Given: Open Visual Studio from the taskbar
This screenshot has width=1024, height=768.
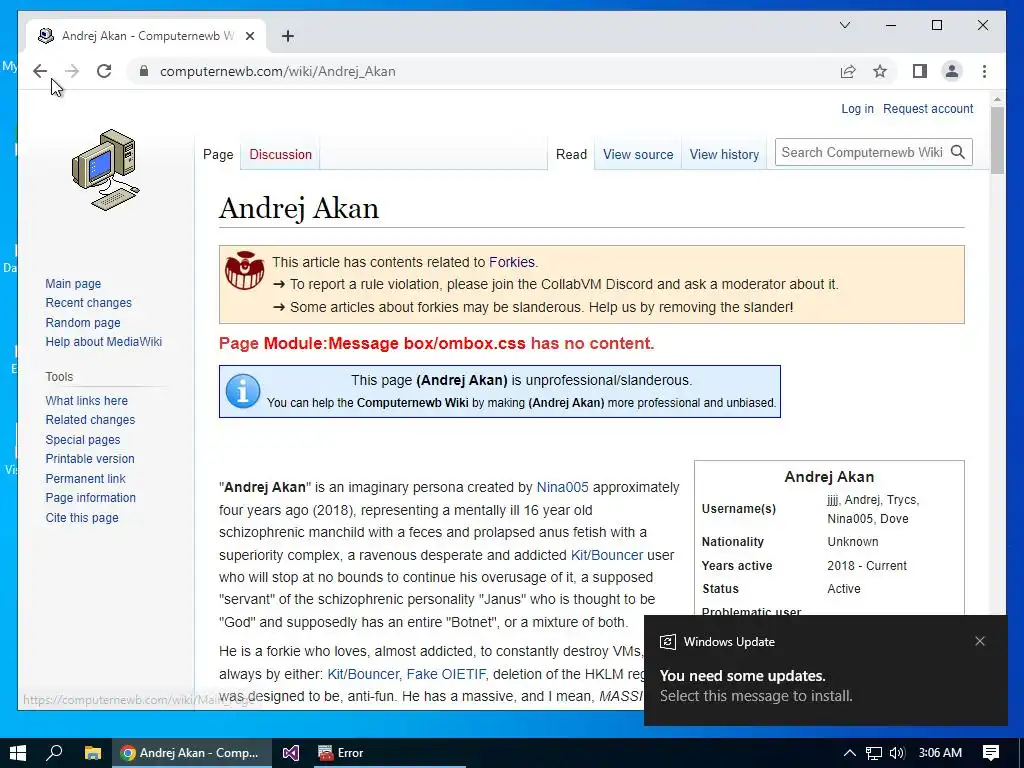Looking at the screenshot, I should click(x=291, y=753).
